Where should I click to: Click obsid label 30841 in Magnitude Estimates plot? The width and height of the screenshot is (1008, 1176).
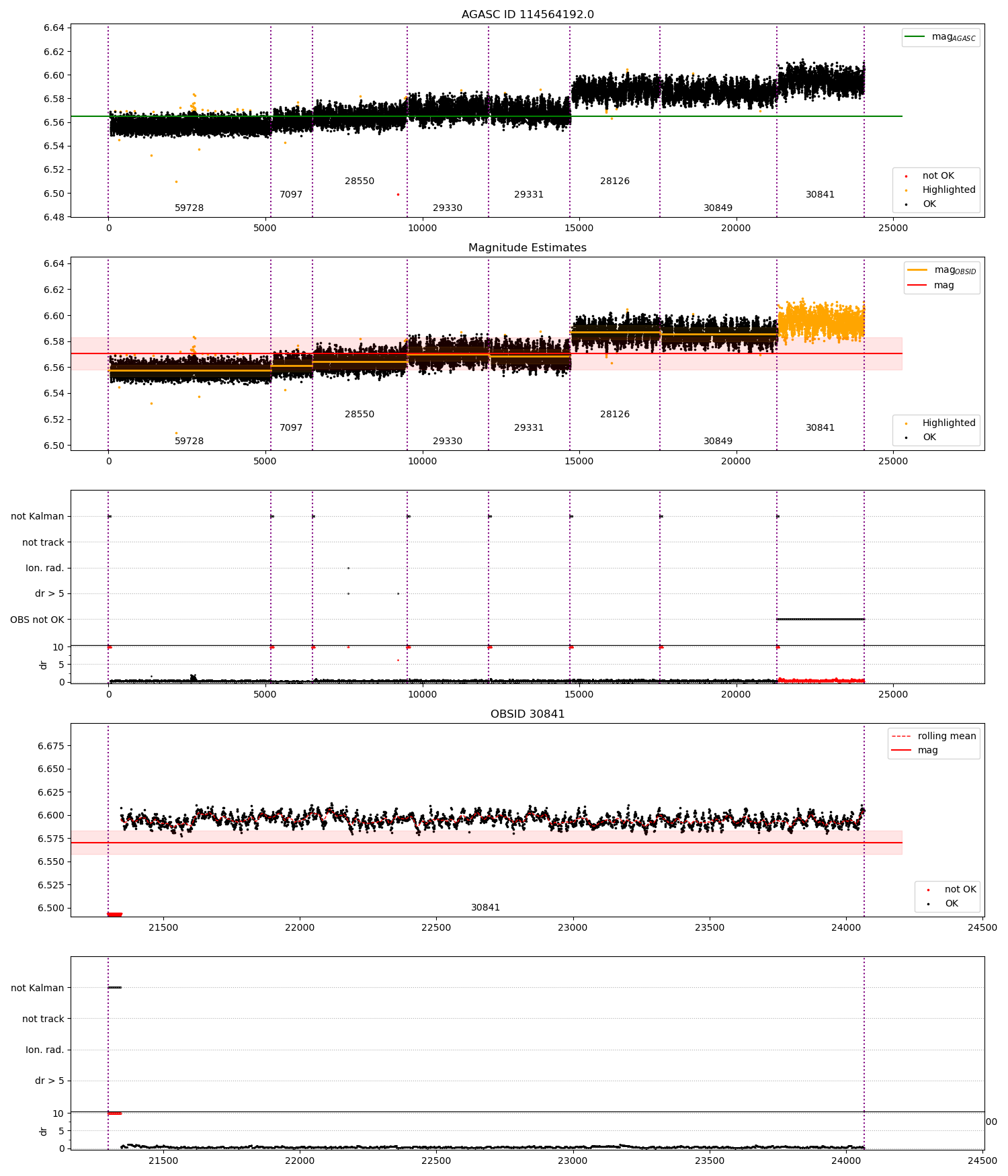[820, 428]
